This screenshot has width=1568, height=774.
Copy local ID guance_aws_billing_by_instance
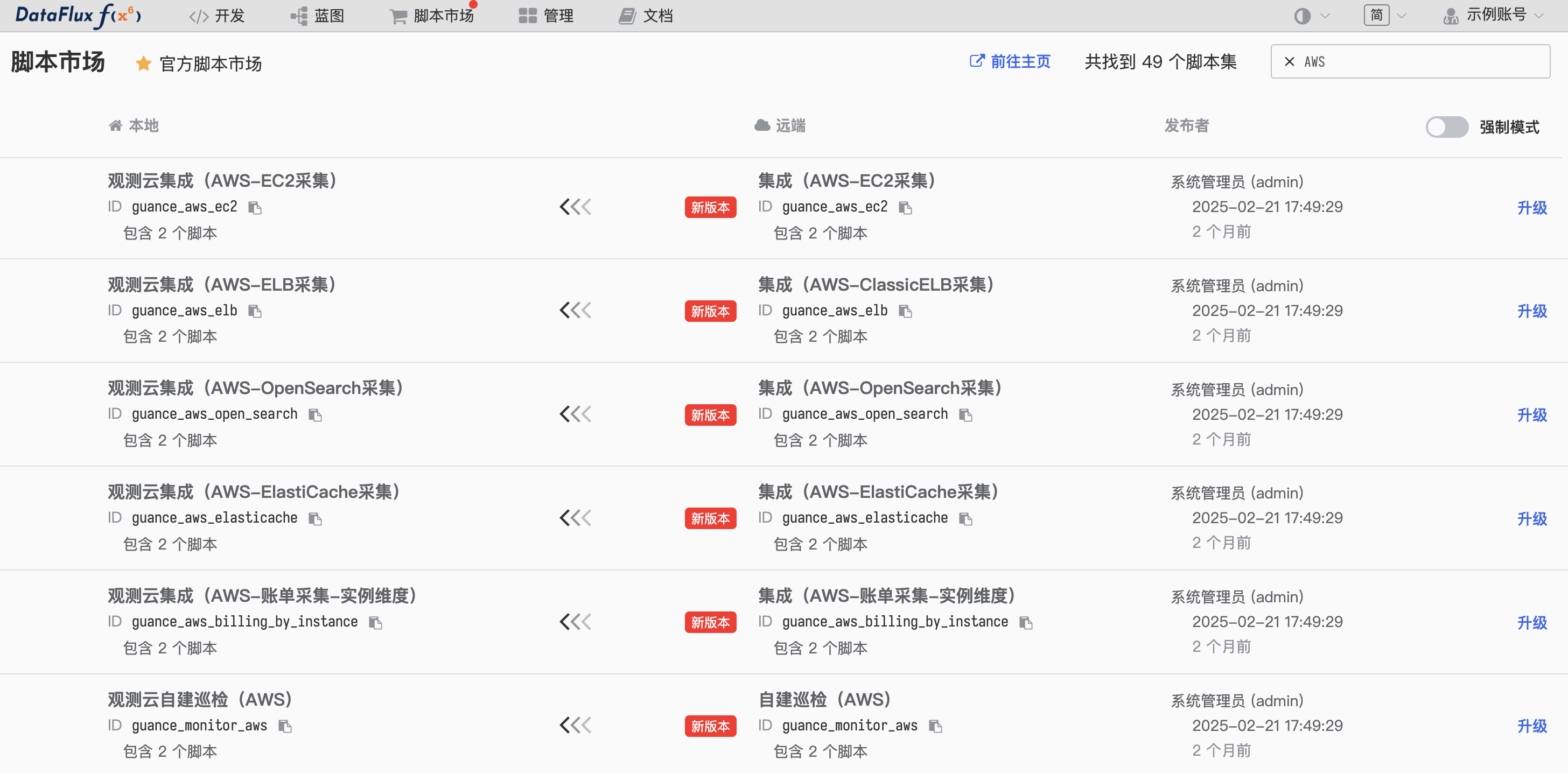point(375,623)
